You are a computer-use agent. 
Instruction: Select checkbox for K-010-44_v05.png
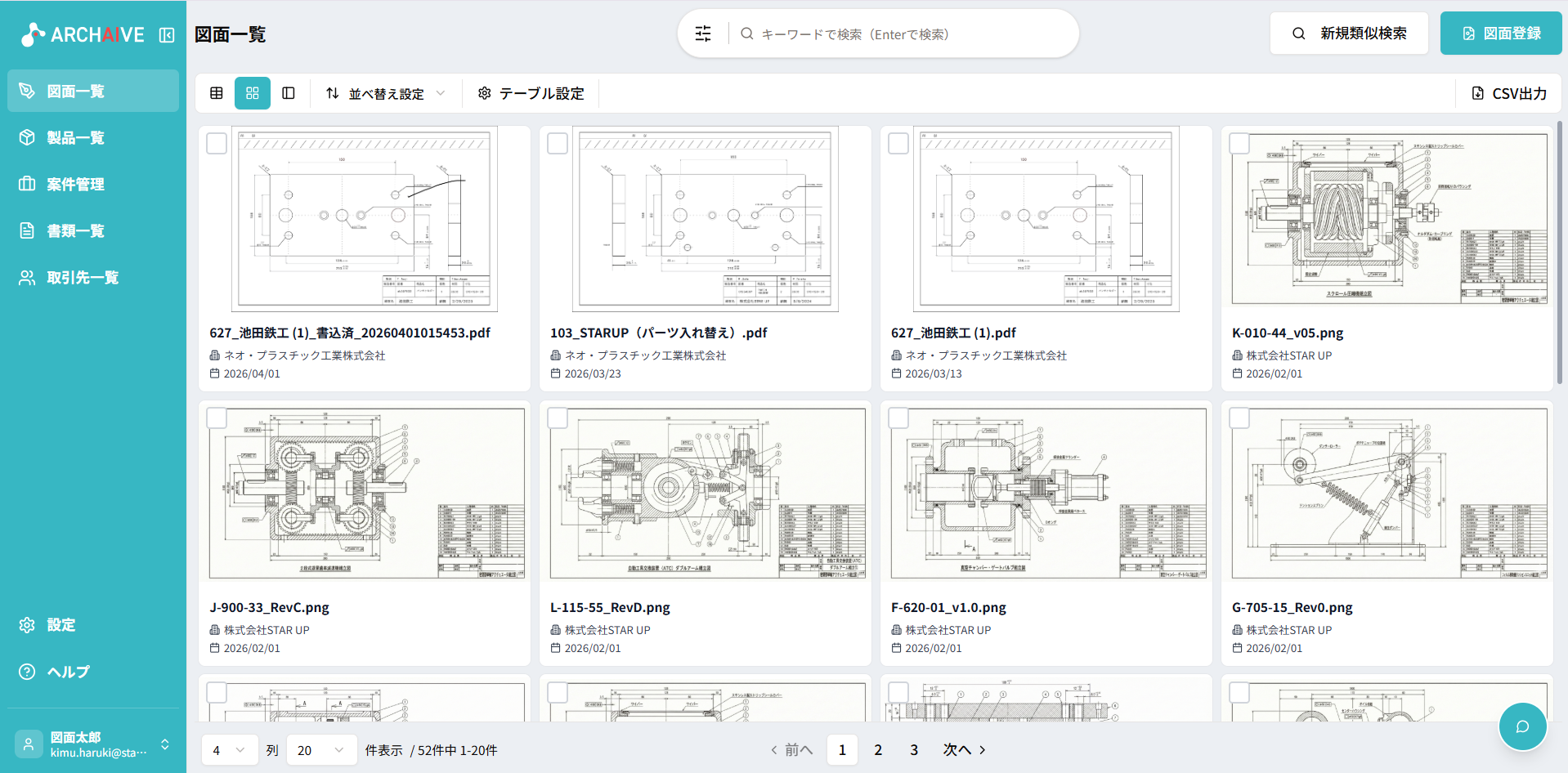tap(1239, 144)
